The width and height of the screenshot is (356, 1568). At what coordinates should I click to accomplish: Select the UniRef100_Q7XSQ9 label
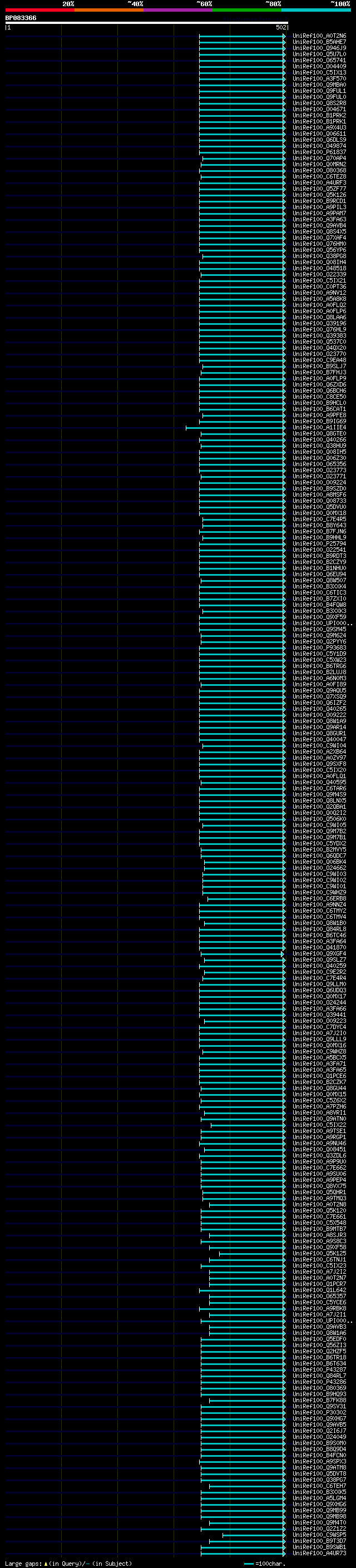point(319,696)
